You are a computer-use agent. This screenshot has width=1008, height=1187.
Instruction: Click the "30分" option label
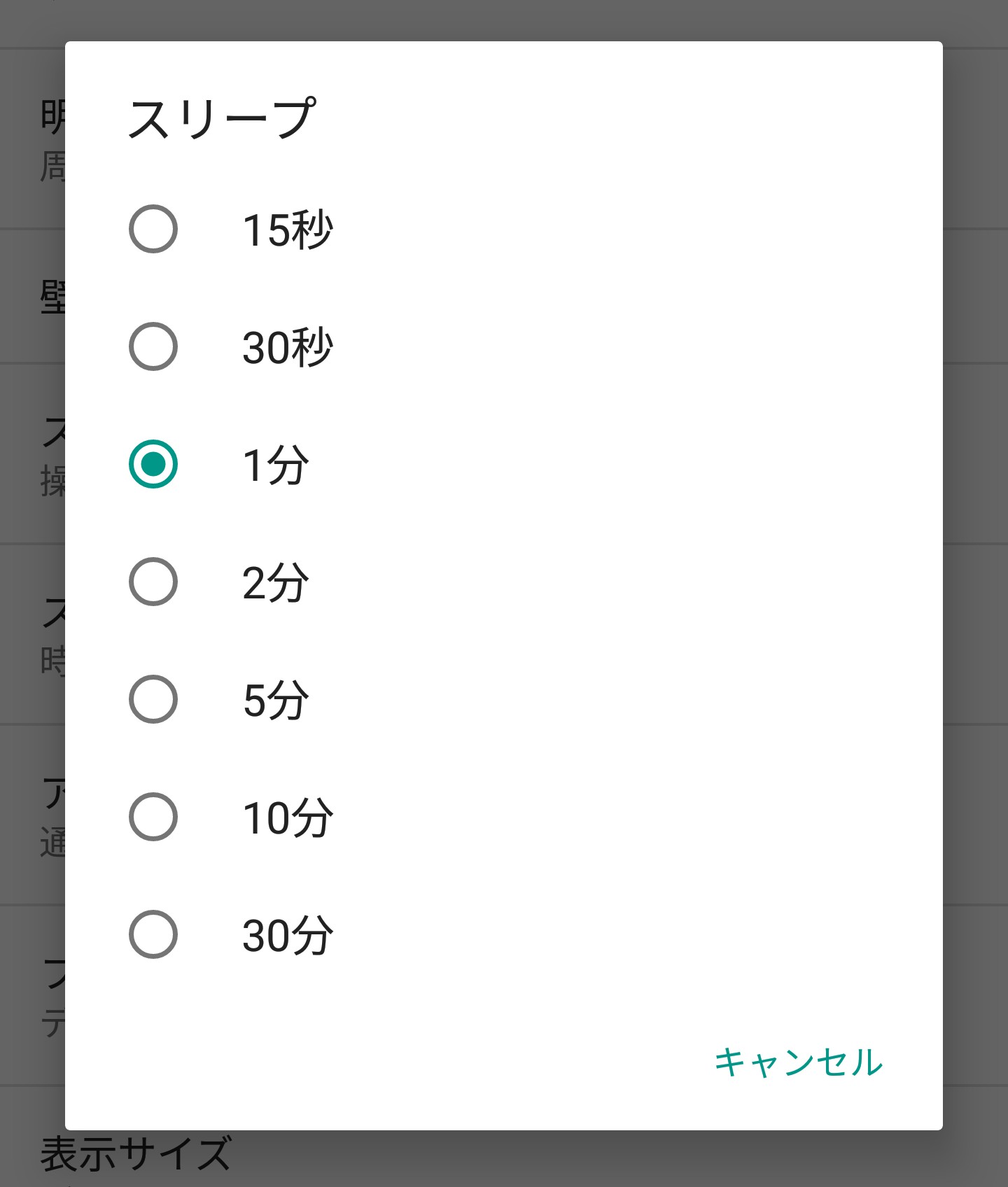[x=288, y=935]
